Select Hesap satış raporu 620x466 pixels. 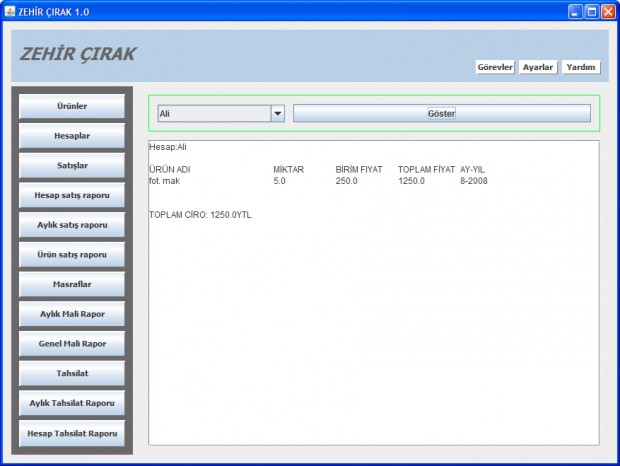pos(72,195)
